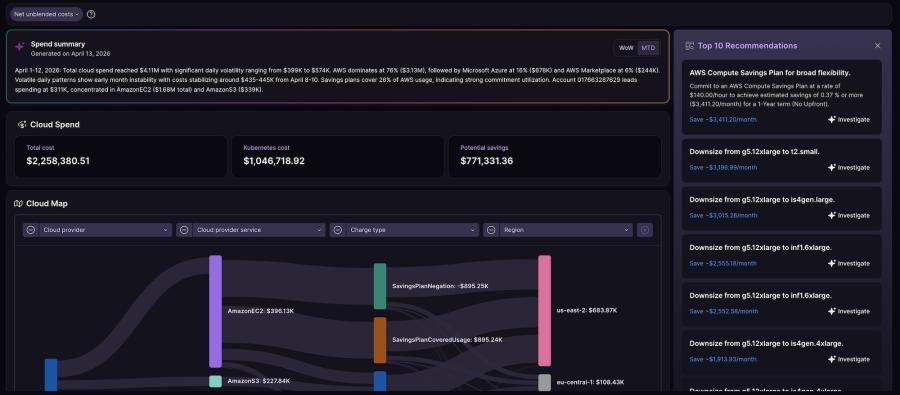Open the Cloud provider dropdown
Image resolution: width=900 pixels, height=395 pixels.
pos(105,230)
